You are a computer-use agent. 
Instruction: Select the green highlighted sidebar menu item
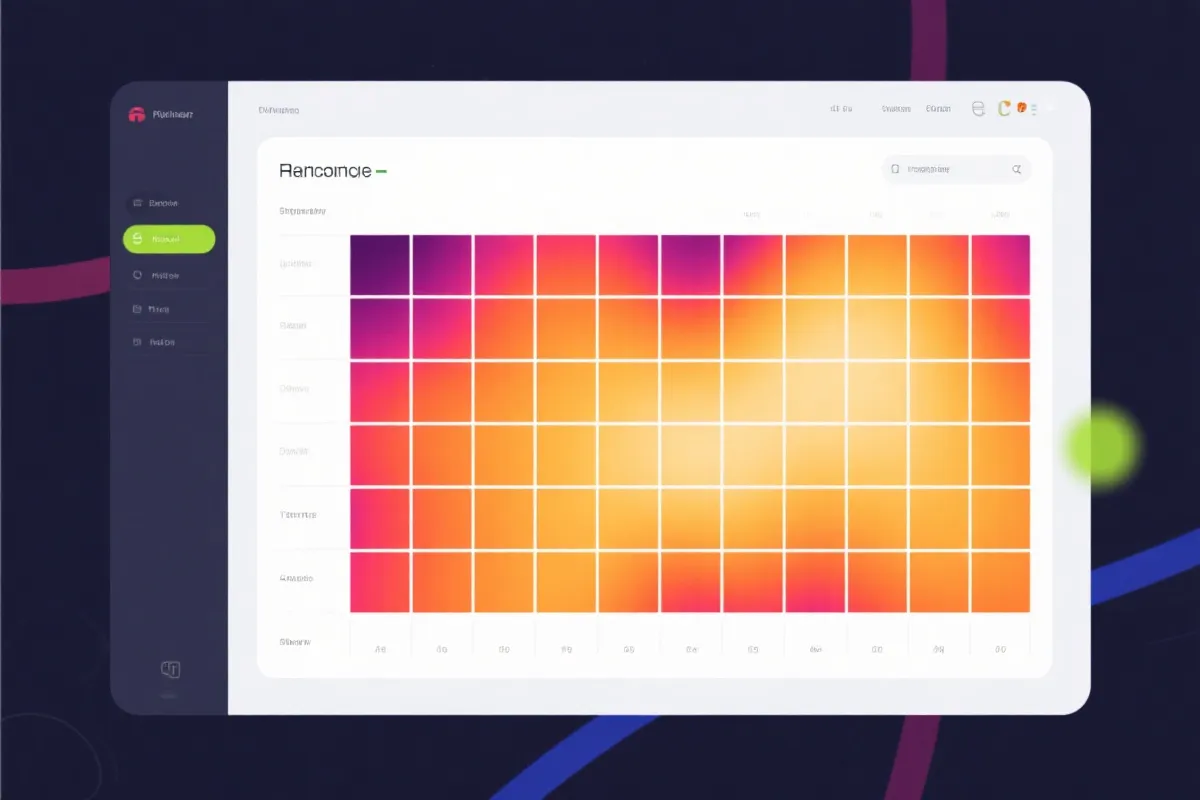pyautogui.click(x=168, y=239)
